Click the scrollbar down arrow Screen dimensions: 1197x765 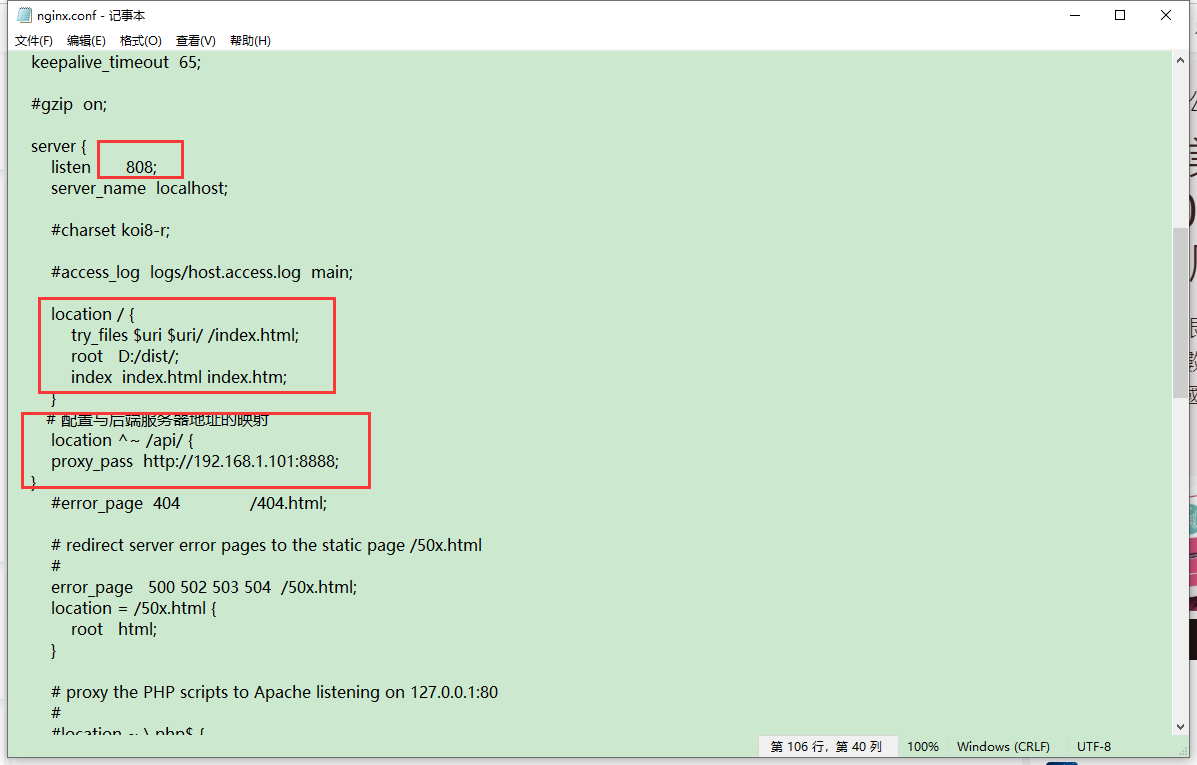[x=1180, y=725]
